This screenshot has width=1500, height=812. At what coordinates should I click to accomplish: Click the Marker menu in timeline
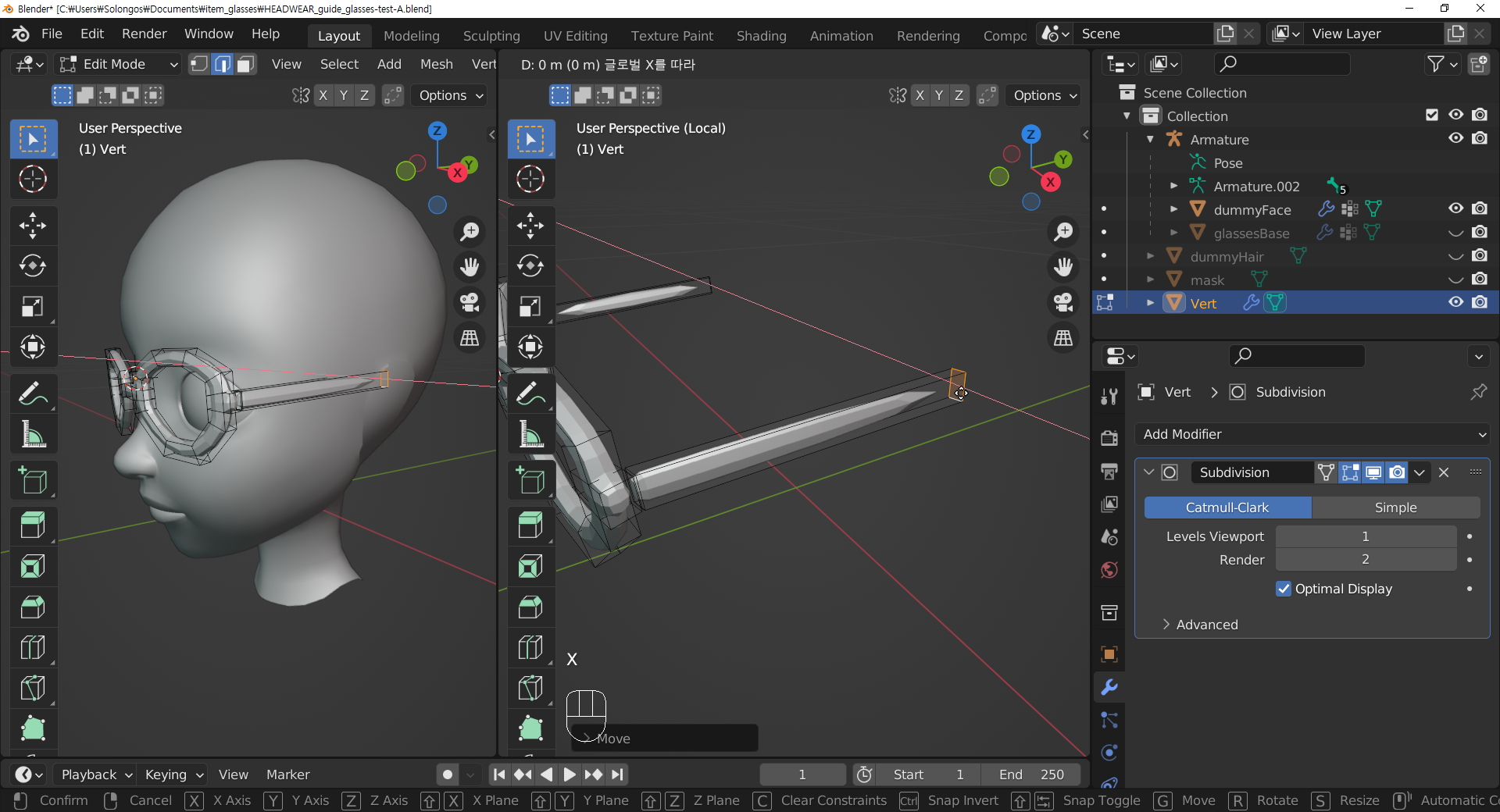[287, 775]
